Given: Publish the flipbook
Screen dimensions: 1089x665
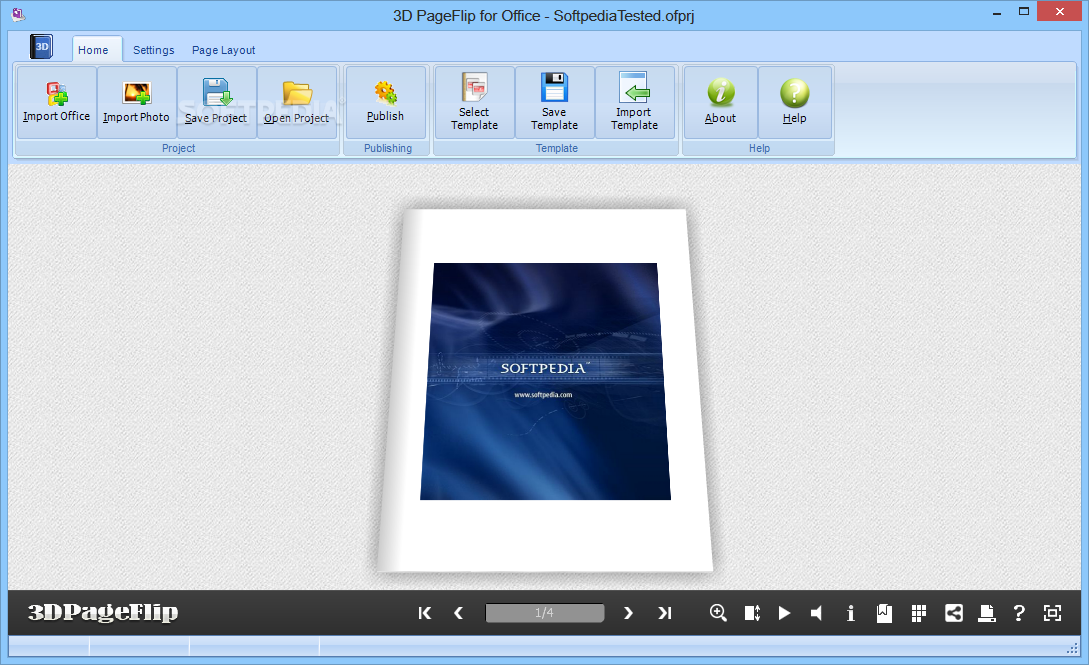Looking at the screenshot, I should click(x=385, y=103).
